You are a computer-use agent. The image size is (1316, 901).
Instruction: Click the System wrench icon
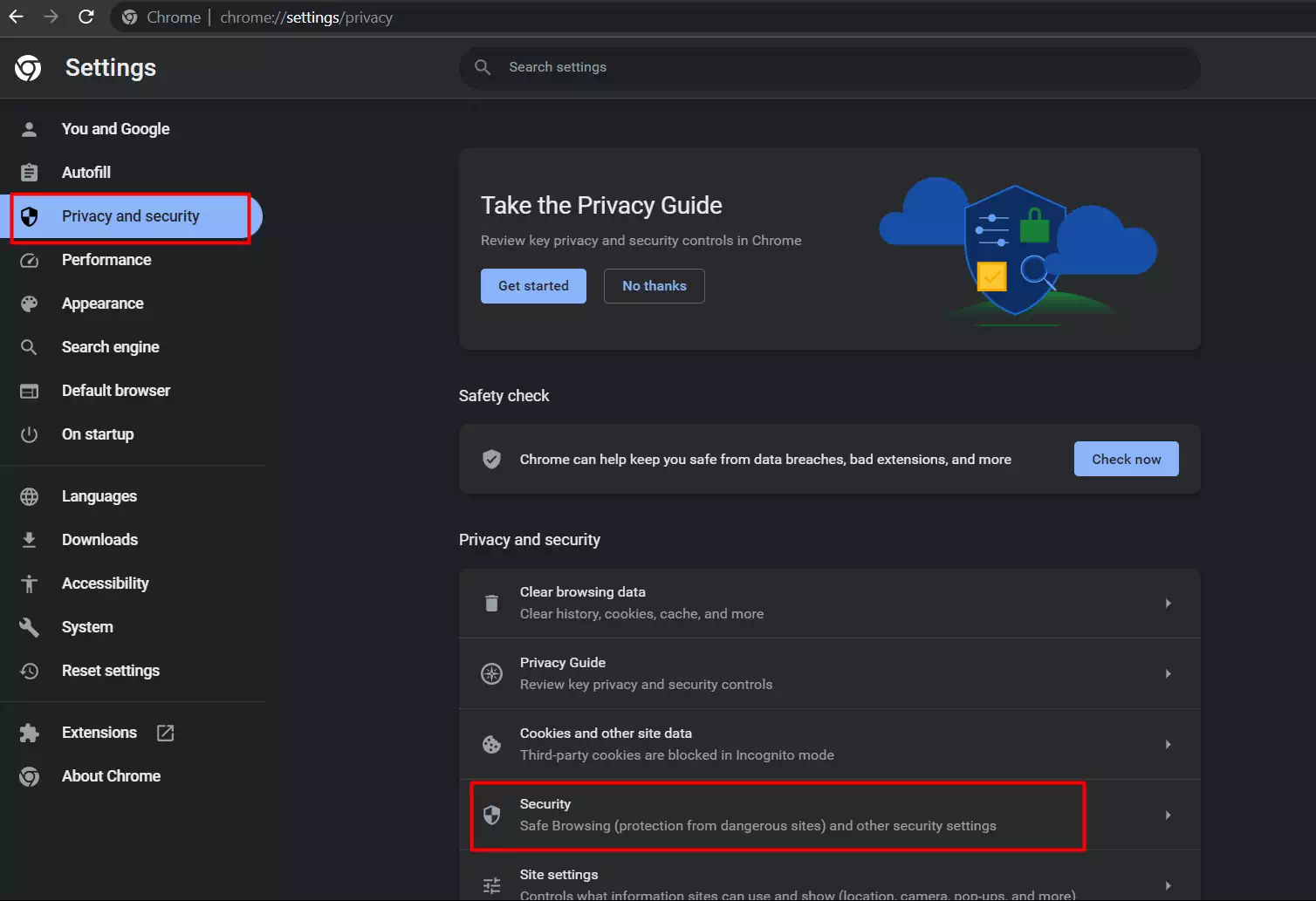(29, 627)
